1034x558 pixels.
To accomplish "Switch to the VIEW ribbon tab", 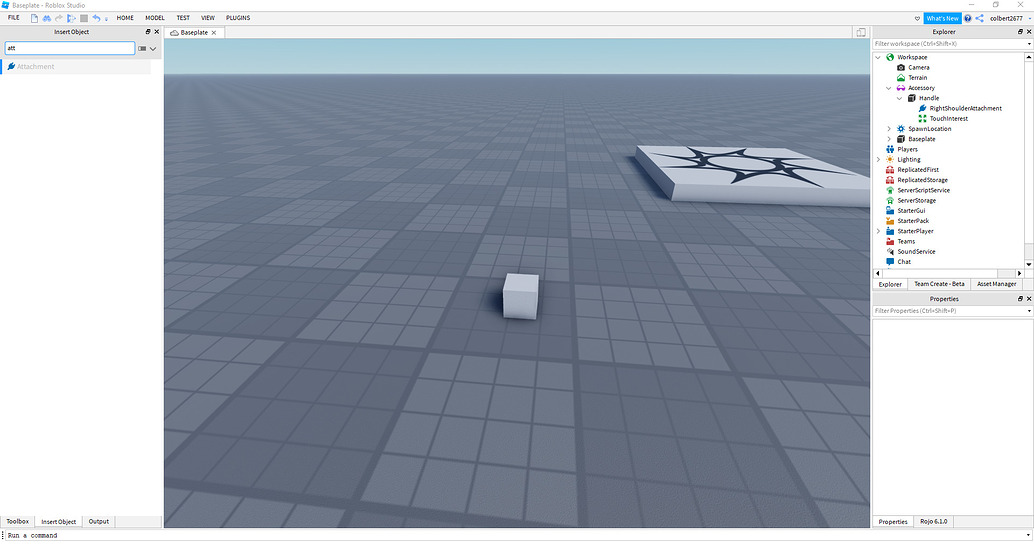I will [x=208, y=18].
